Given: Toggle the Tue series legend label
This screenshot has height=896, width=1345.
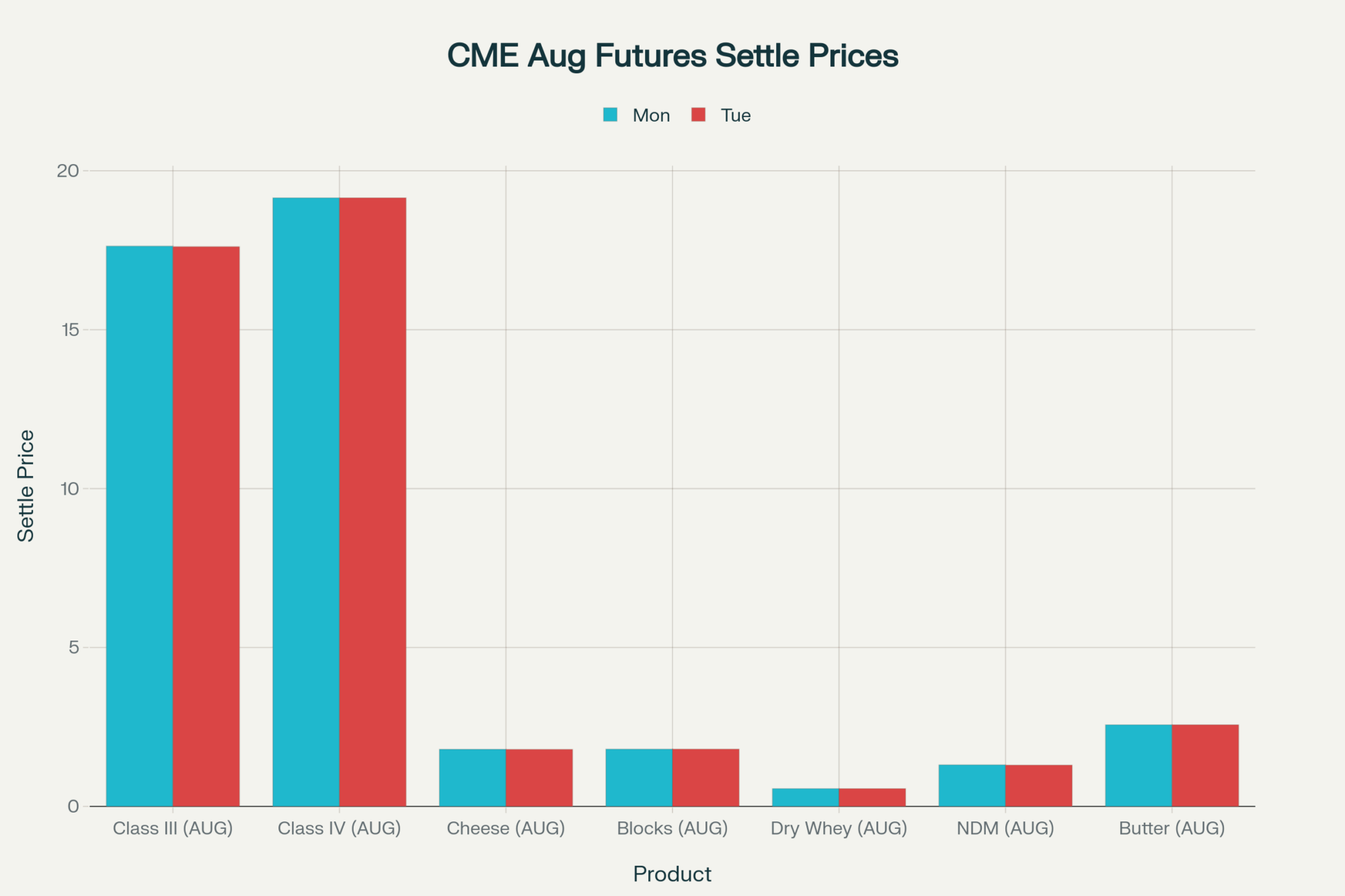Looking at the screenshot, I should click(x=736, y=116).
